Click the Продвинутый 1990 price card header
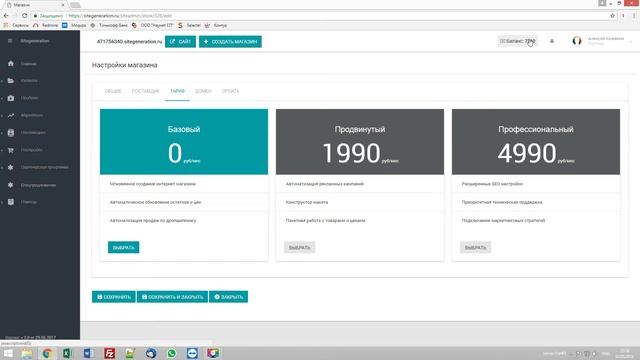Viewport: 640px width, 360px height. click(360, 142)
